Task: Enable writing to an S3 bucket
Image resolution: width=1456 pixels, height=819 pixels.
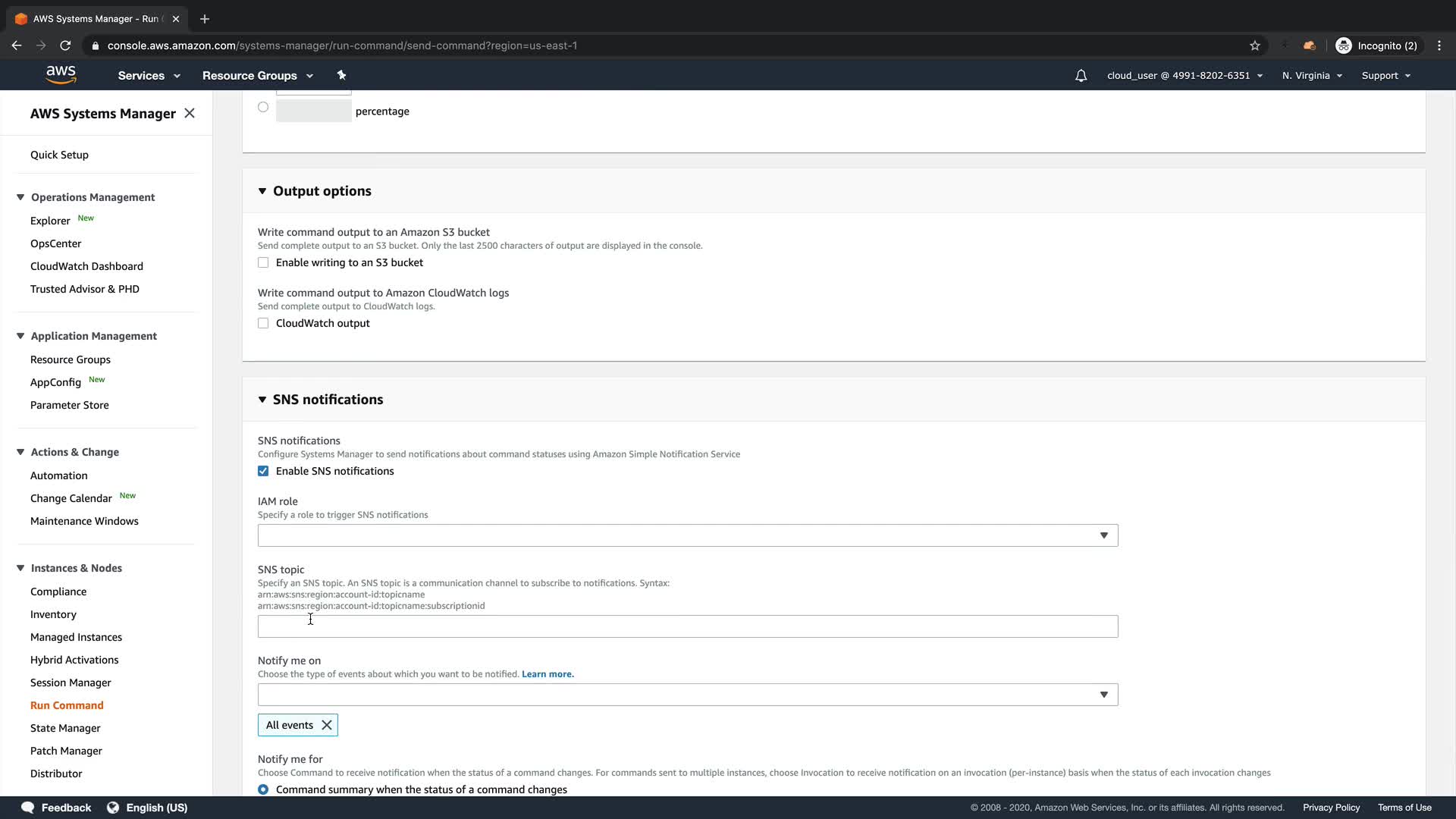Action: (263, 262)
